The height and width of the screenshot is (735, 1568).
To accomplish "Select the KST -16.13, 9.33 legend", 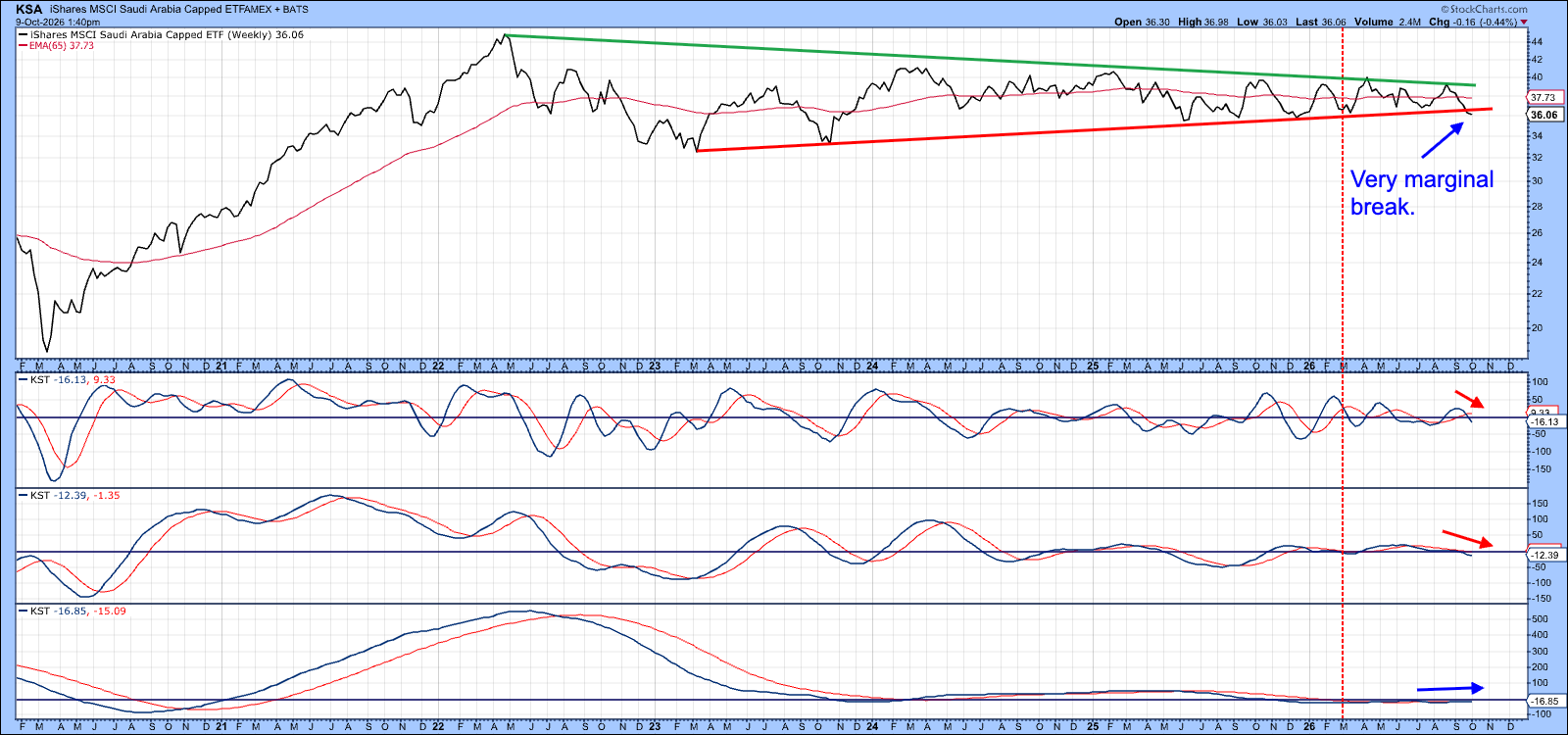I will coord(69,379).
